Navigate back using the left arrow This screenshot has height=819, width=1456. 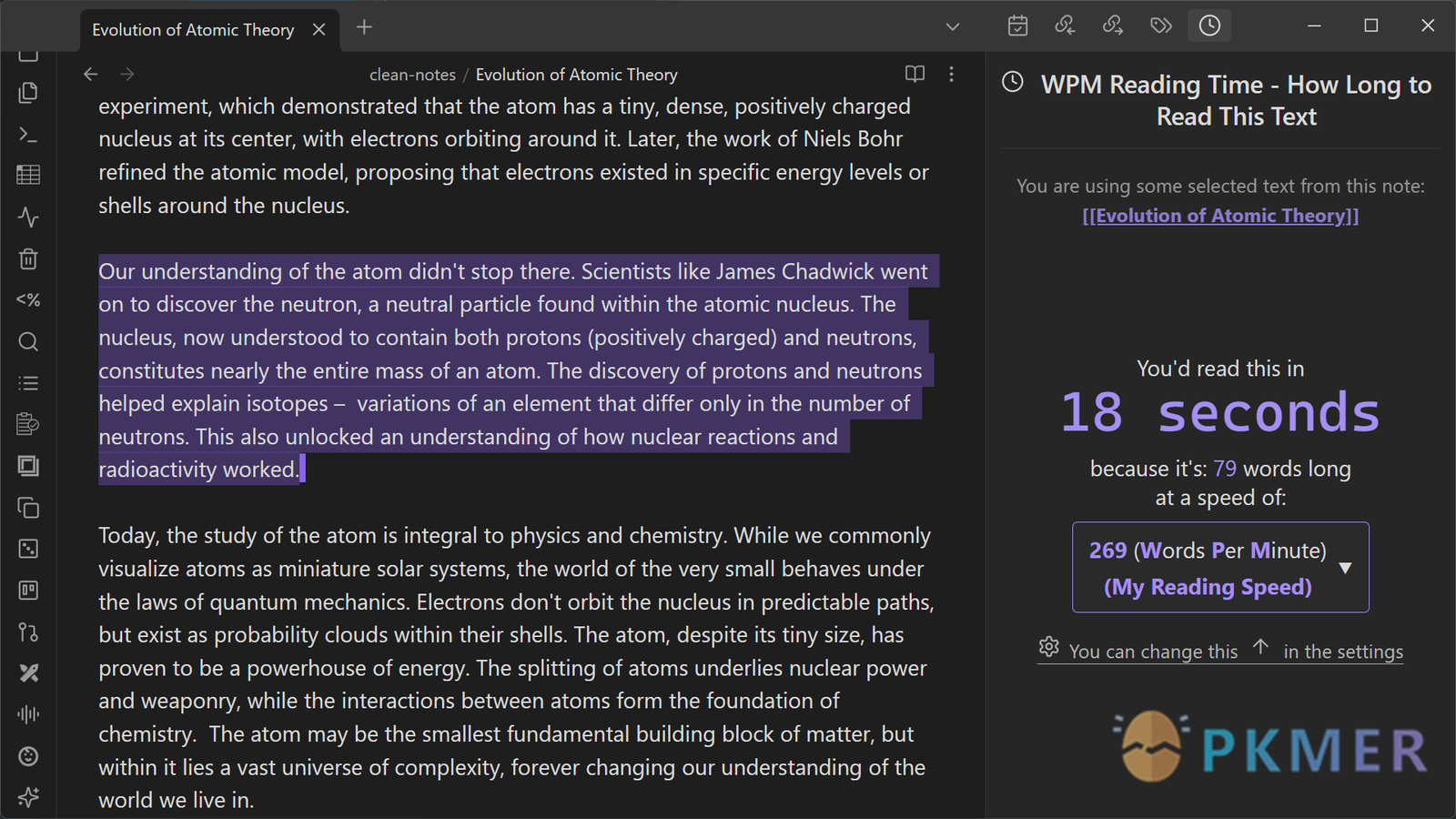click(90, 74)
